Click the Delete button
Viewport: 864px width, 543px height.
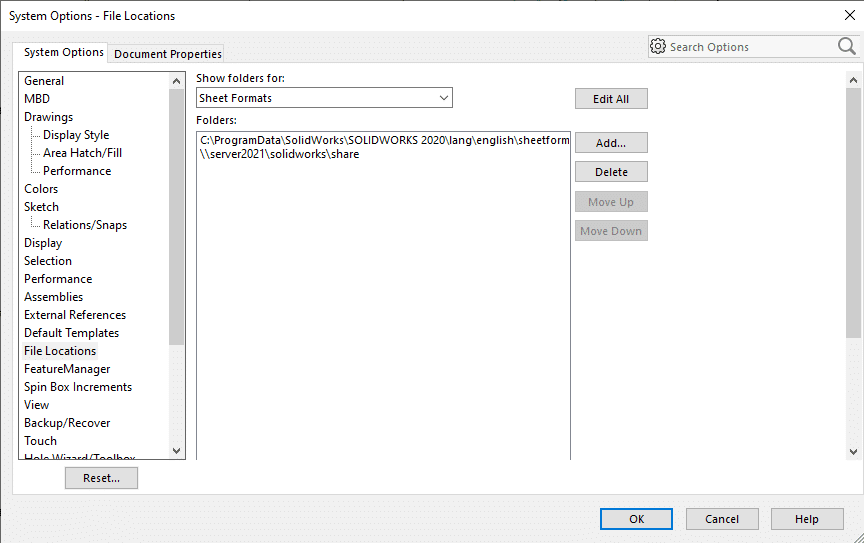611,172
